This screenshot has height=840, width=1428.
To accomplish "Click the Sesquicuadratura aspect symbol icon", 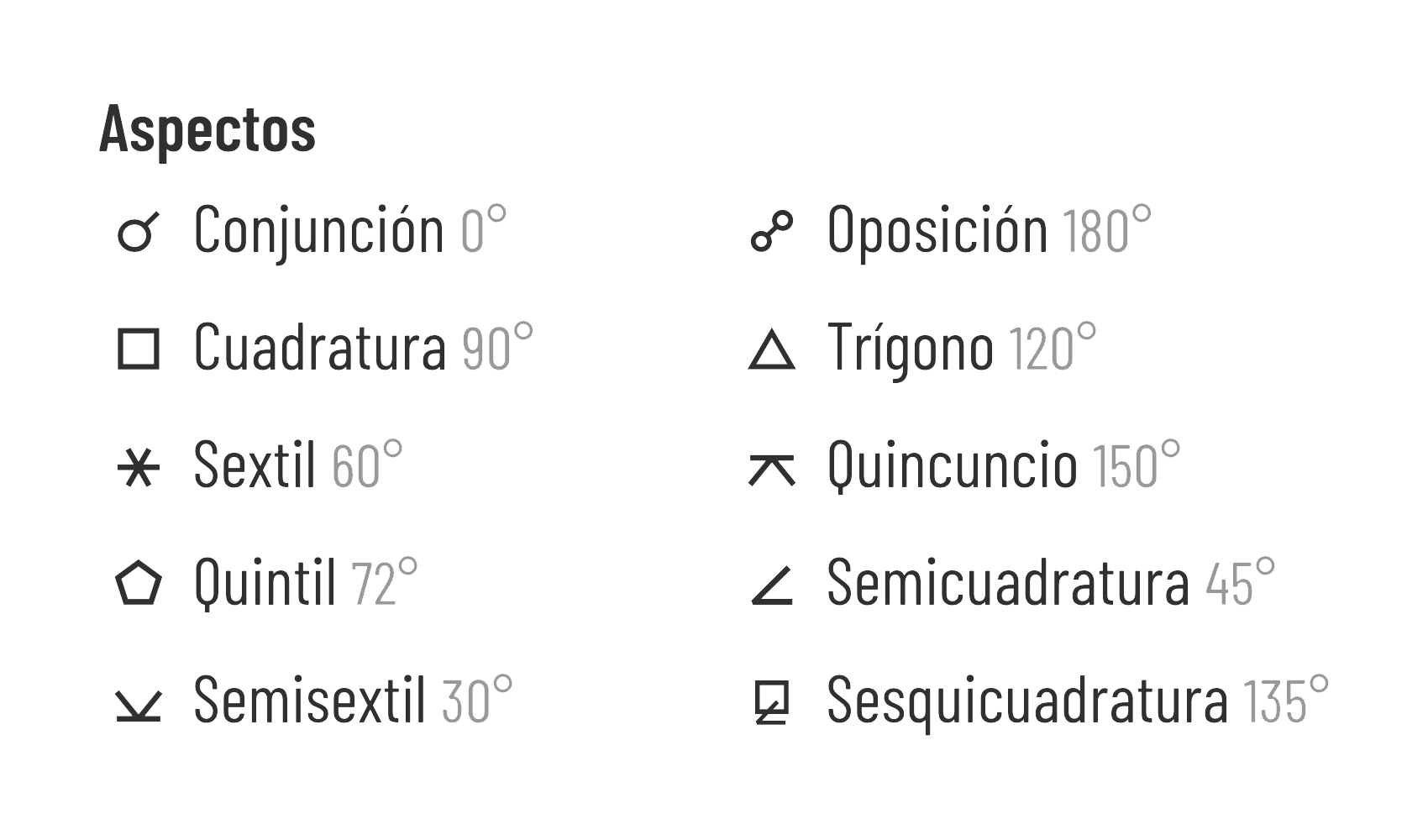I will (x=771, y=702).
